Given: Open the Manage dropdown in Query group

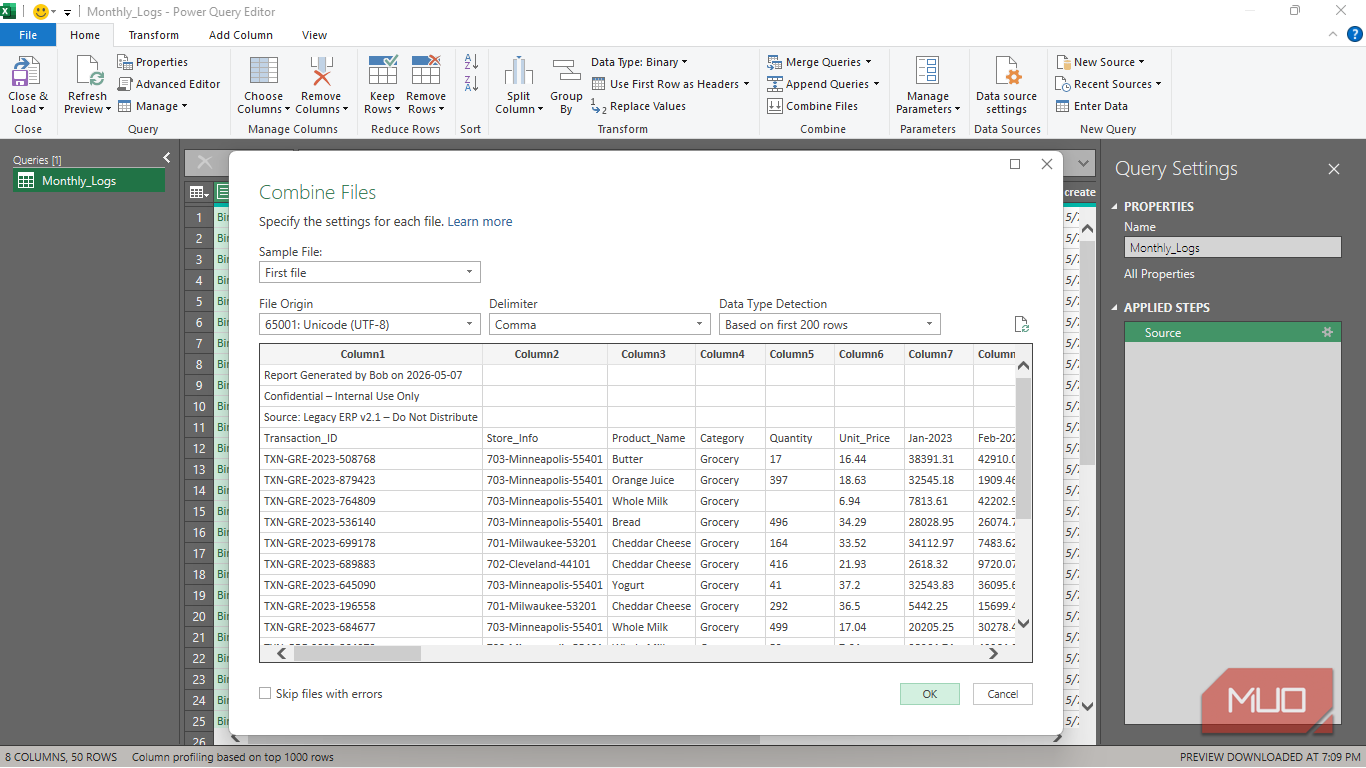Looking at the screenshot, I should click(x=153, y=106).
